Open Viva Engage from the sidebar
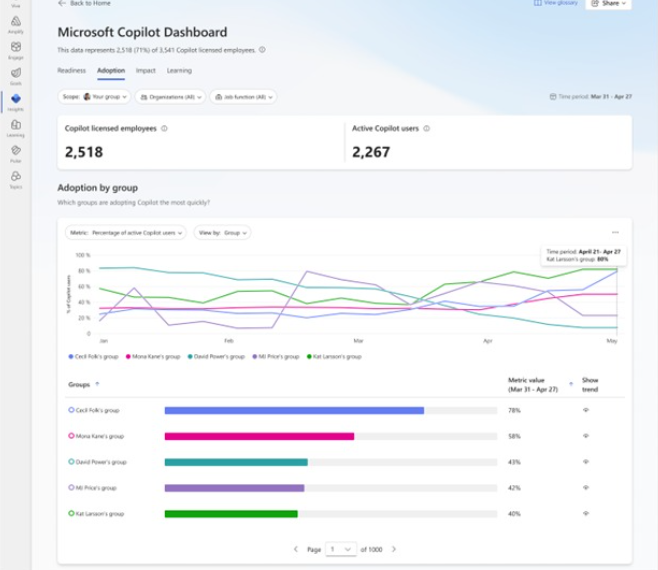Screen dimensions: 658x570 point(16,50)
